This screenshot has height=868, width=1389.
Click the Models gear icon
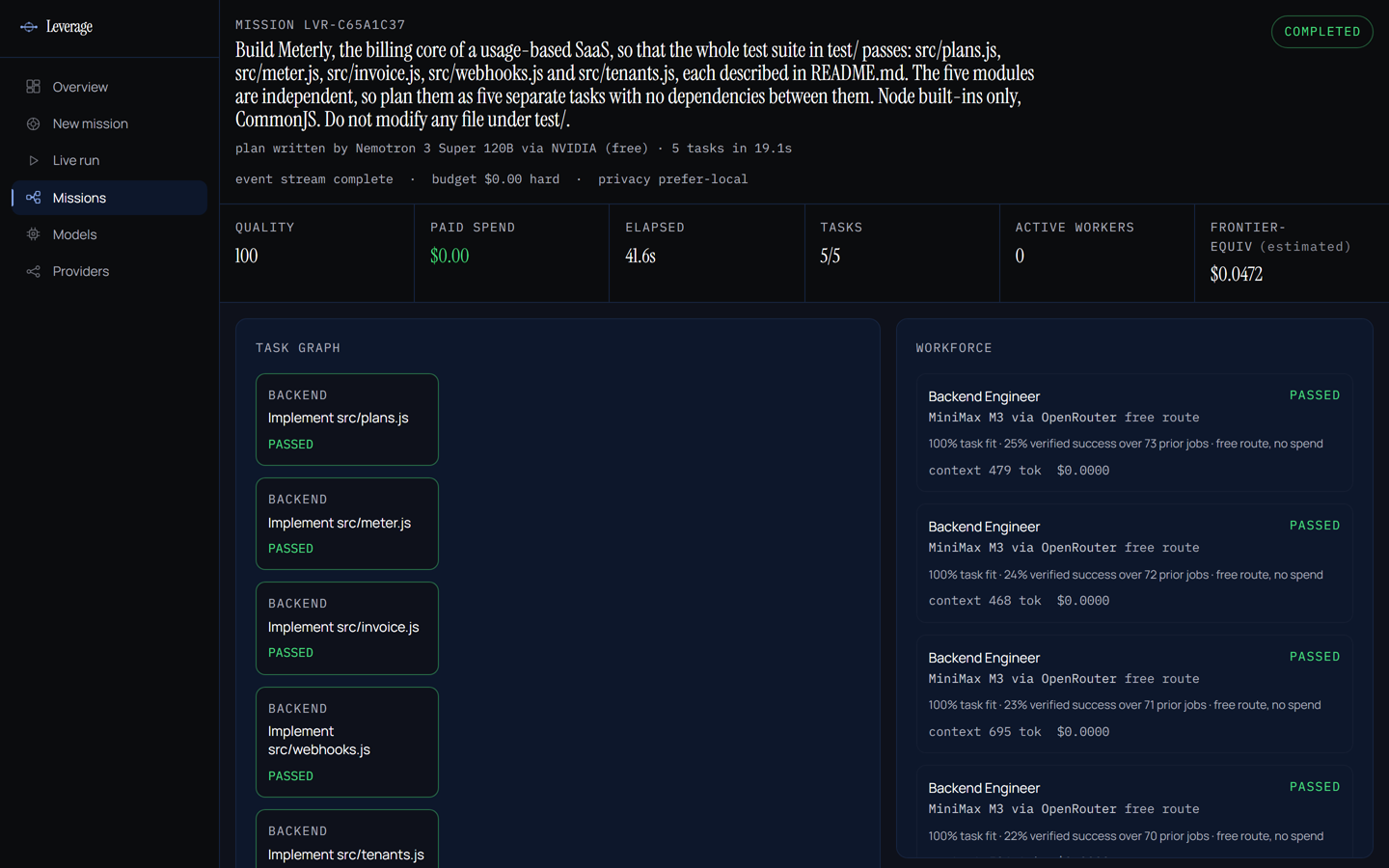pos(34,234)
